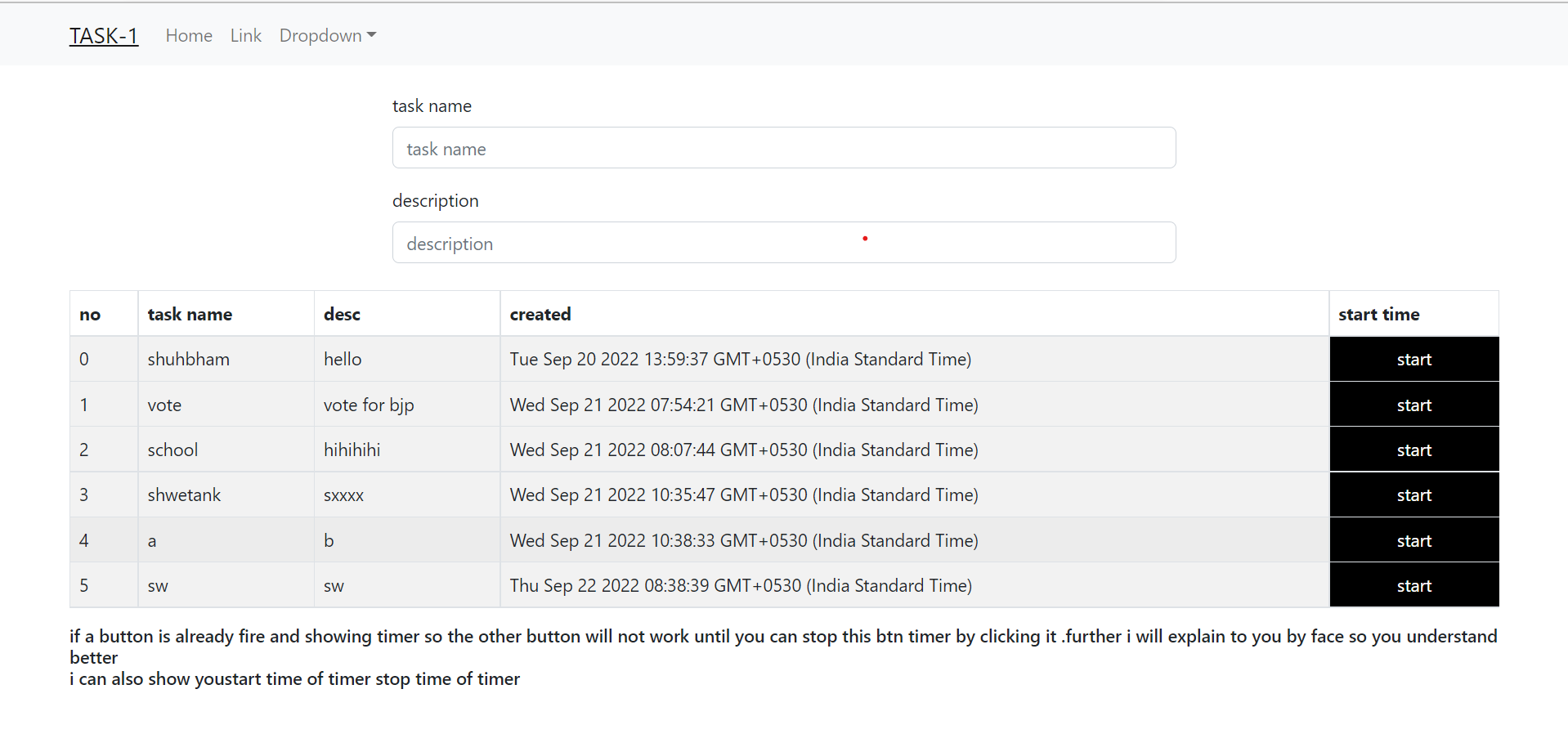Viewport: 1568px width, 734px height.
Task: Click the task name input field
Action: coord(783,148)
